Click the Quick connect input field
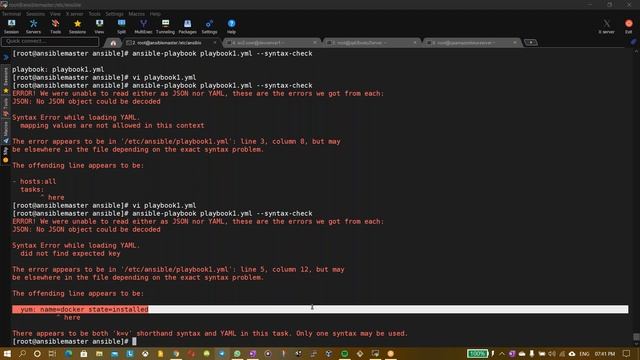Screen dimensions: 640x360 50,41
